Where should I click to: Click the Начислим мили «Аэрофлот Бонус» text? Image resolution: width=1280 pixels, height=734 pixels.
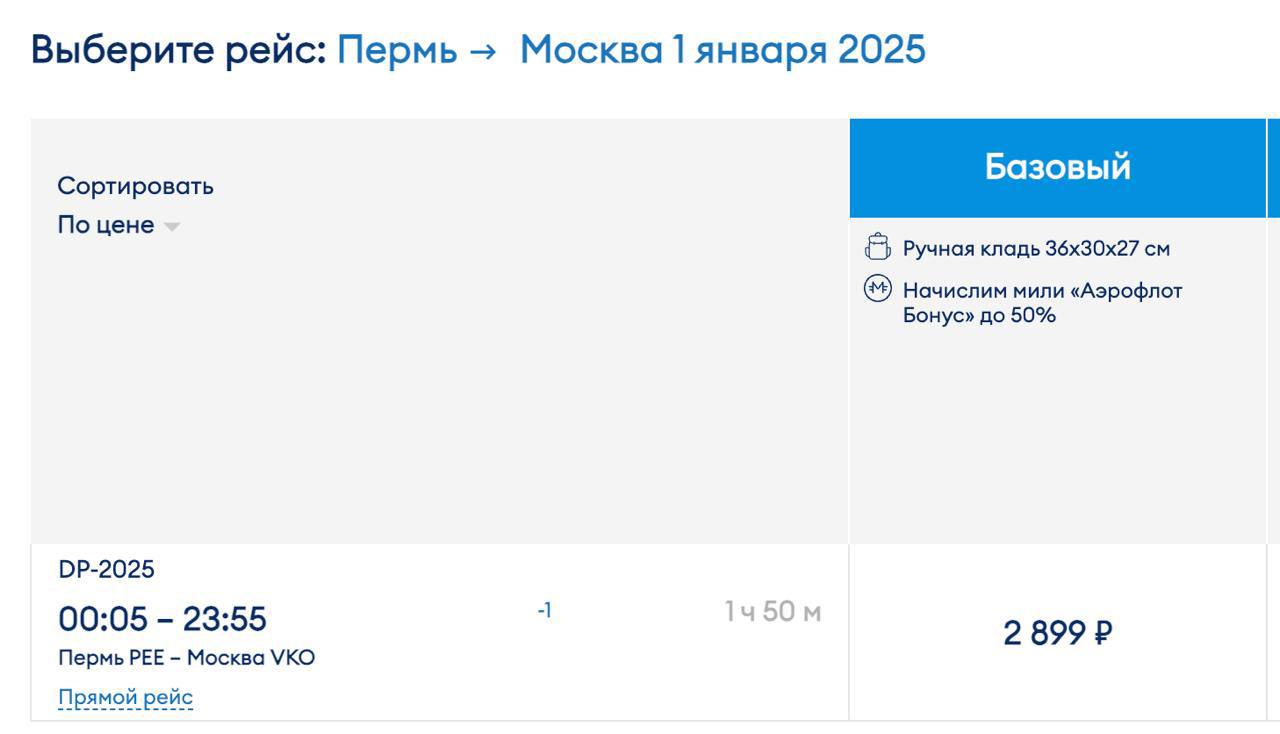[x=1042, y=303]
